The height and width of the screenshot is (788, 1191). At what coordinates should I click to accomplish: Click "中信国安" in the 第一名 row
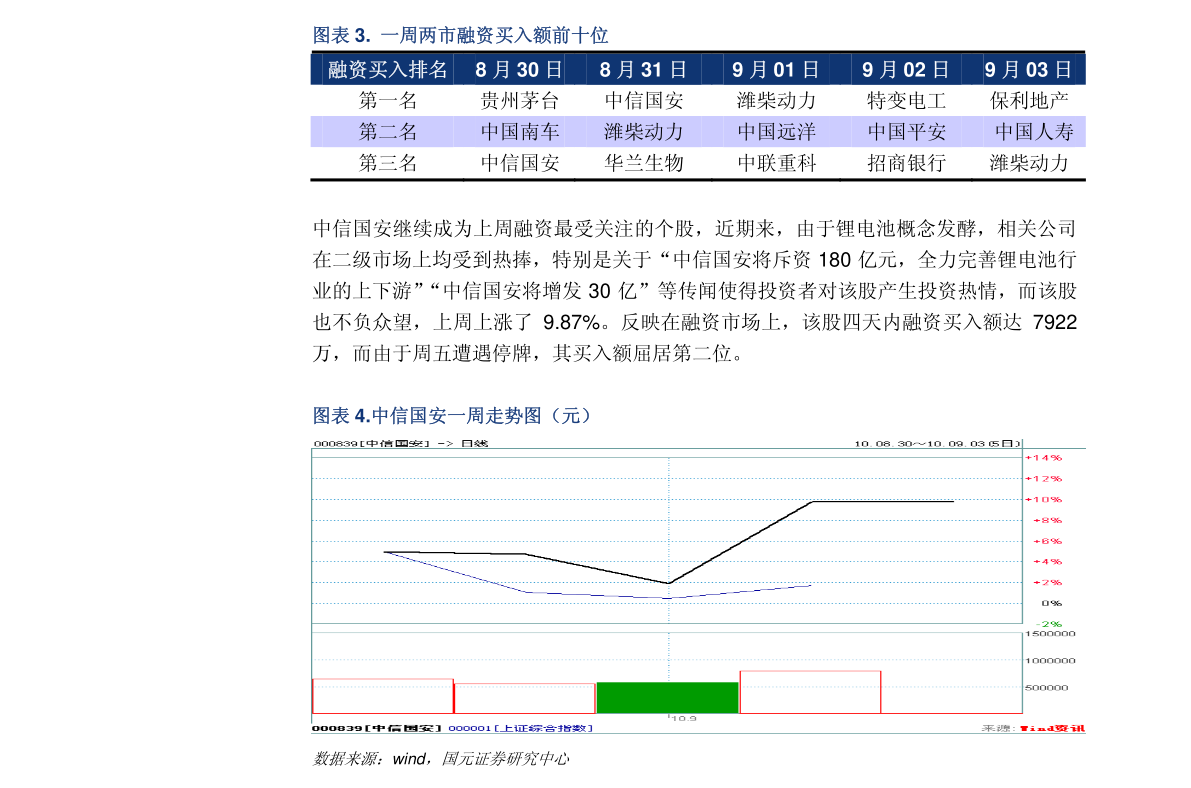(x=643, y=100)
